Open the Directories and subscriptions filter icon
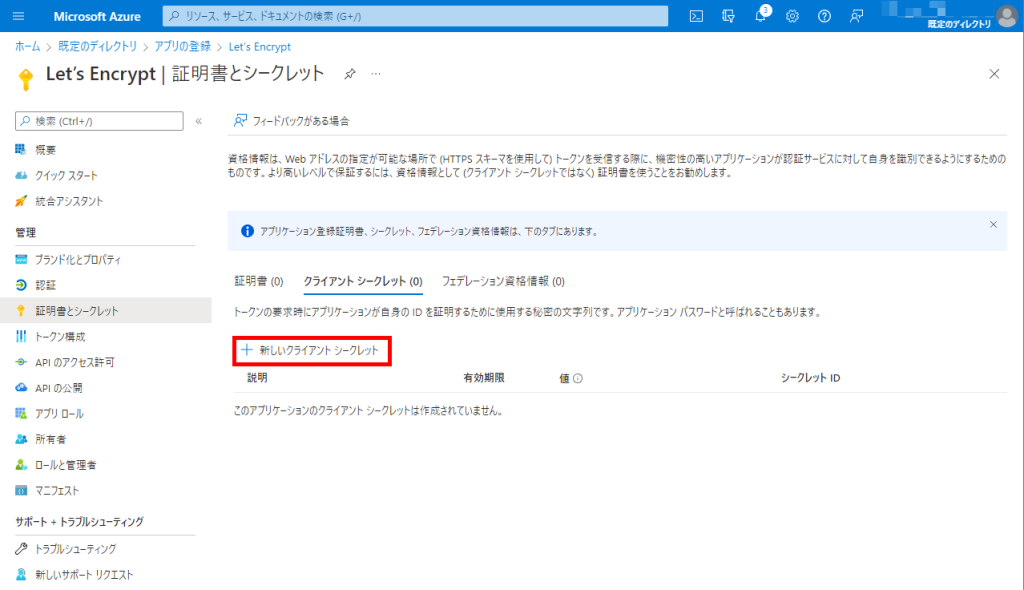This screenshot has width=1024, height=590. [x=728, y=16]
